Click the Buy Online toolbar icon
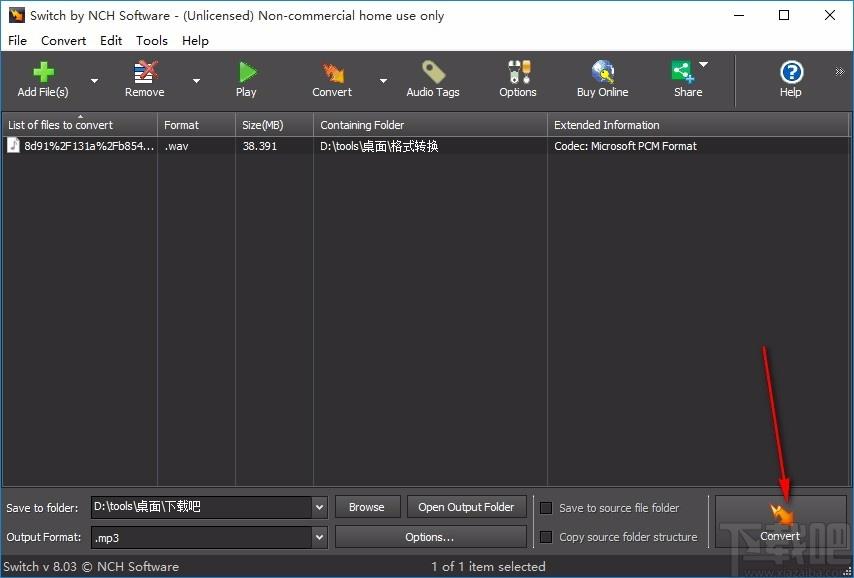 pos(602,80)
